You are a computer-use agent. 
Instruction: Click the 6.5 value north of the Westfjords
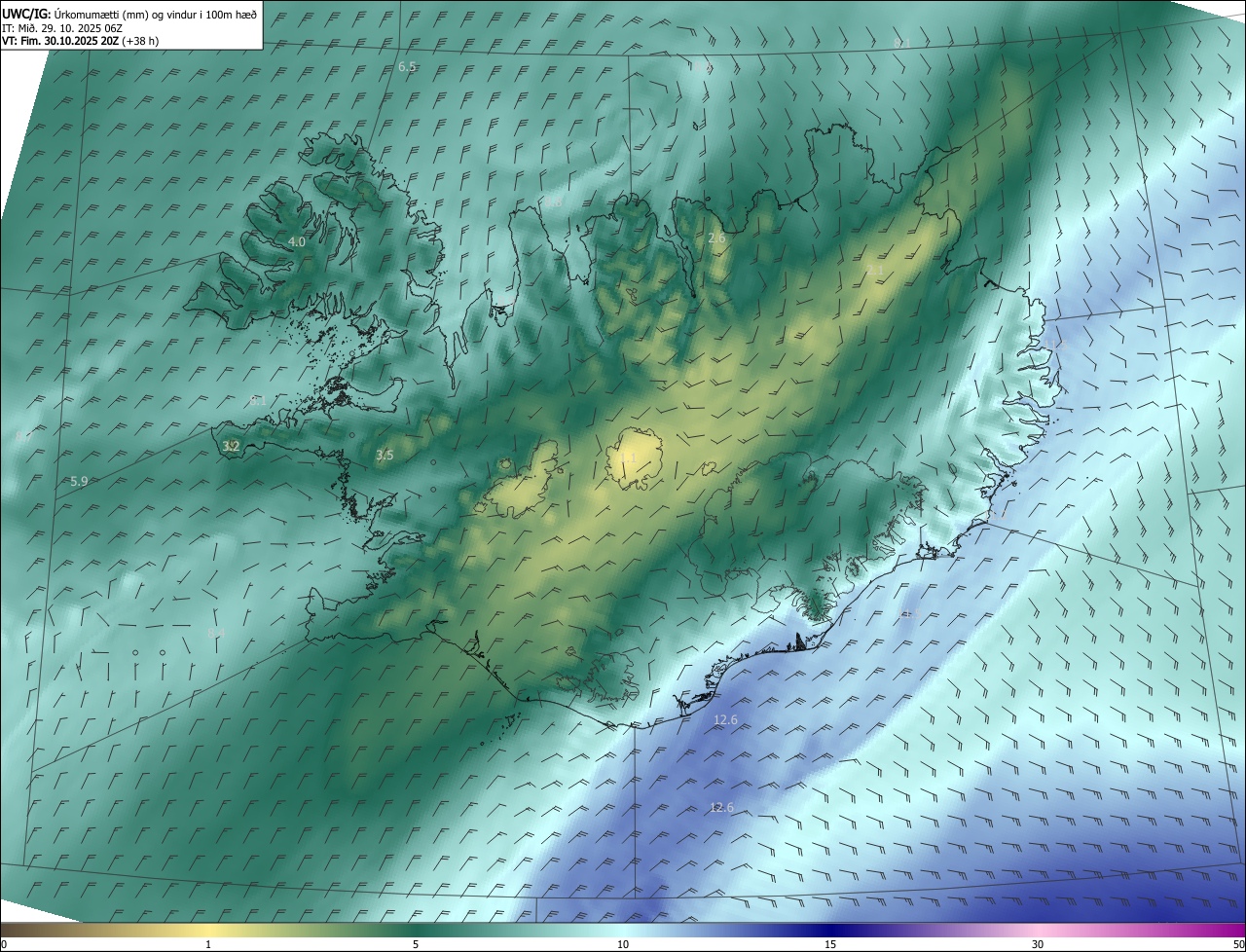(x=407, y=67)
